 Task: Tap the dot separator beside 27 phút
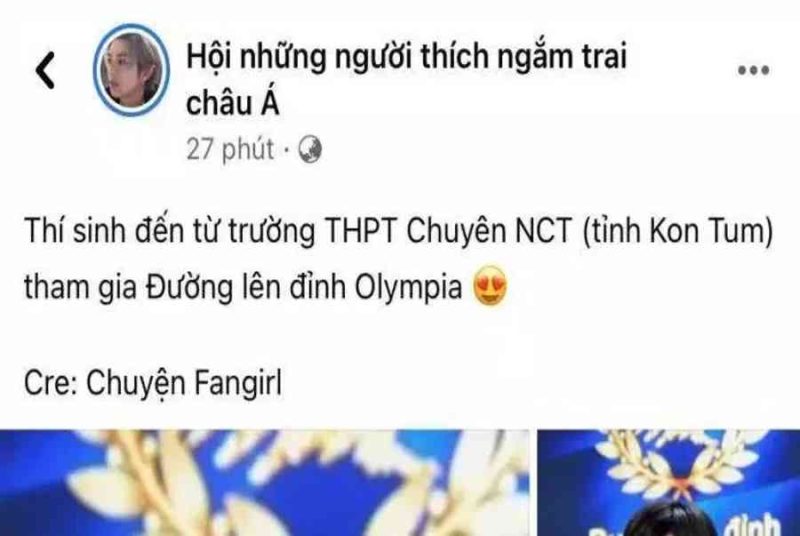click(286, 150)
